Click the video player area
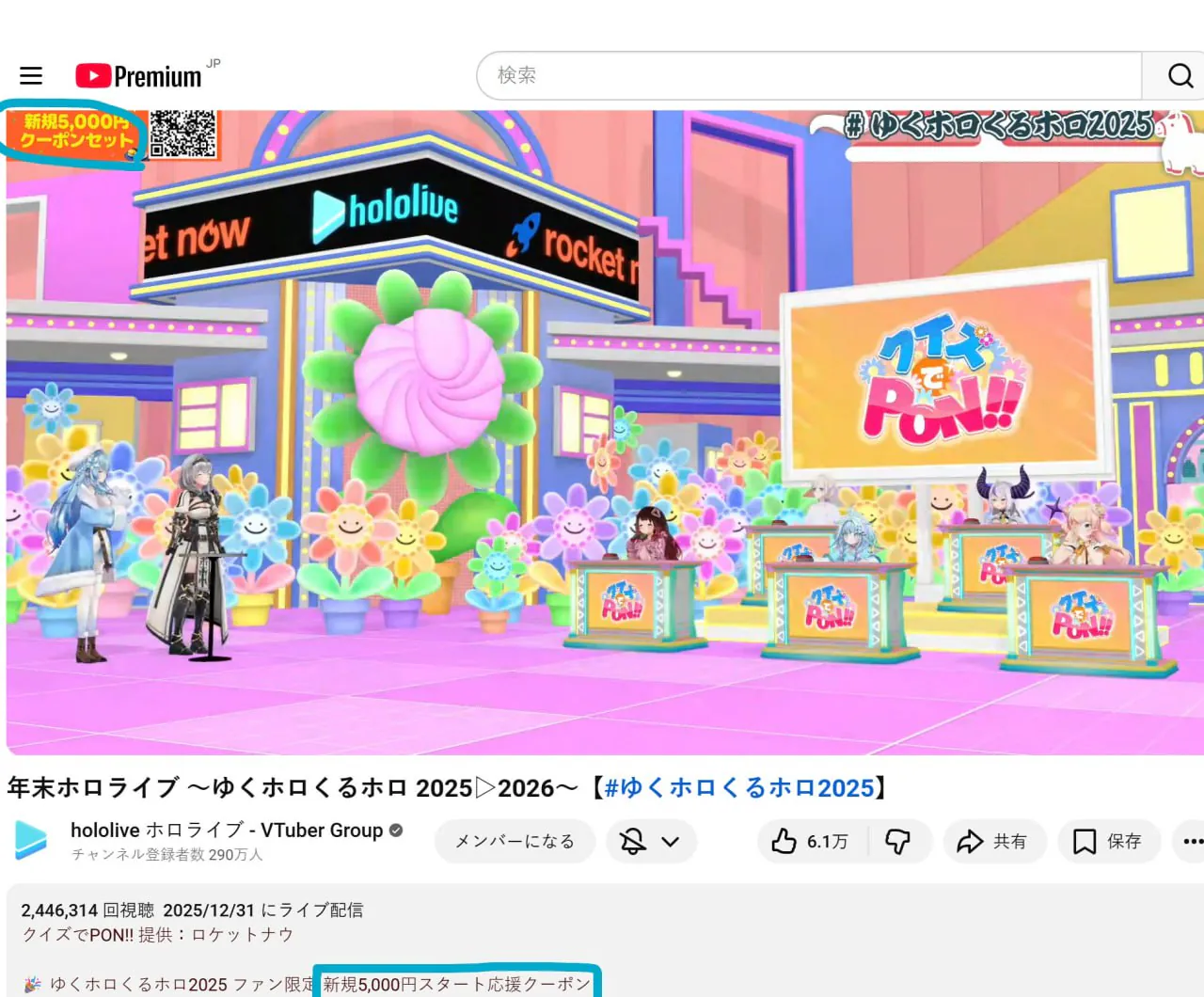This screenshot has width=1204, height=997. coord(602,433)
